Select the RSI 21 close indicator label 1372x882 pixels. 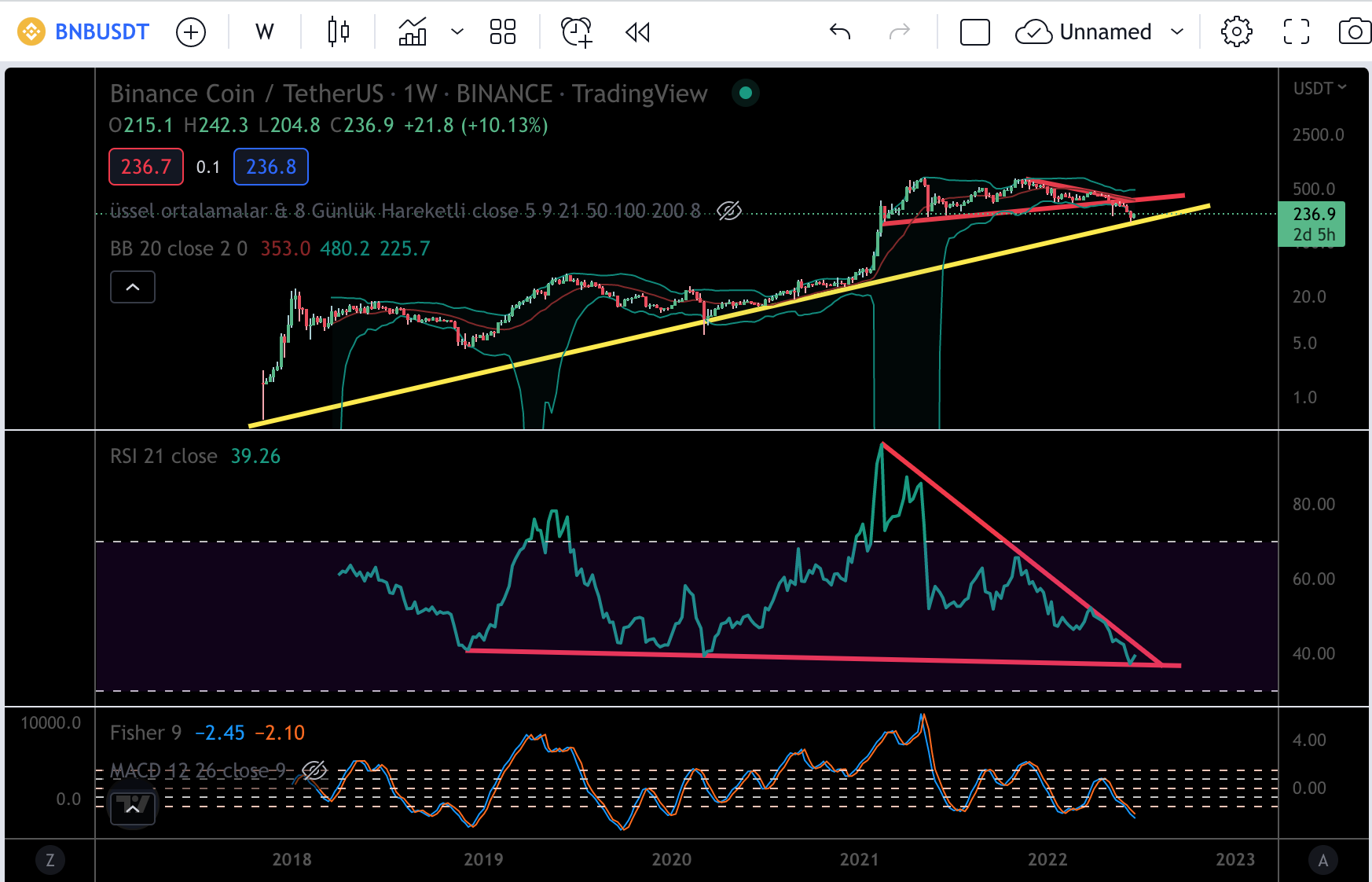[x=163, y=456]
